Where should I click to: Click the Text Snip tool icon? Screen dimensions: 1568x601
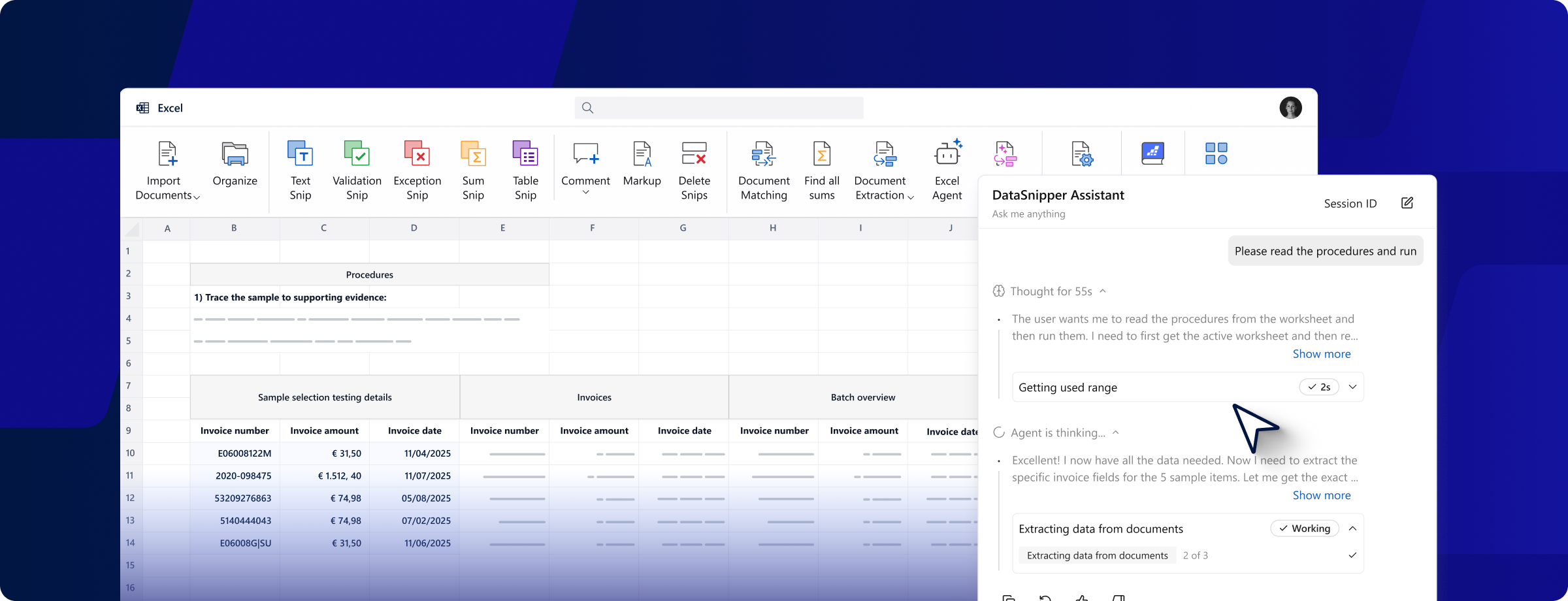300,154
